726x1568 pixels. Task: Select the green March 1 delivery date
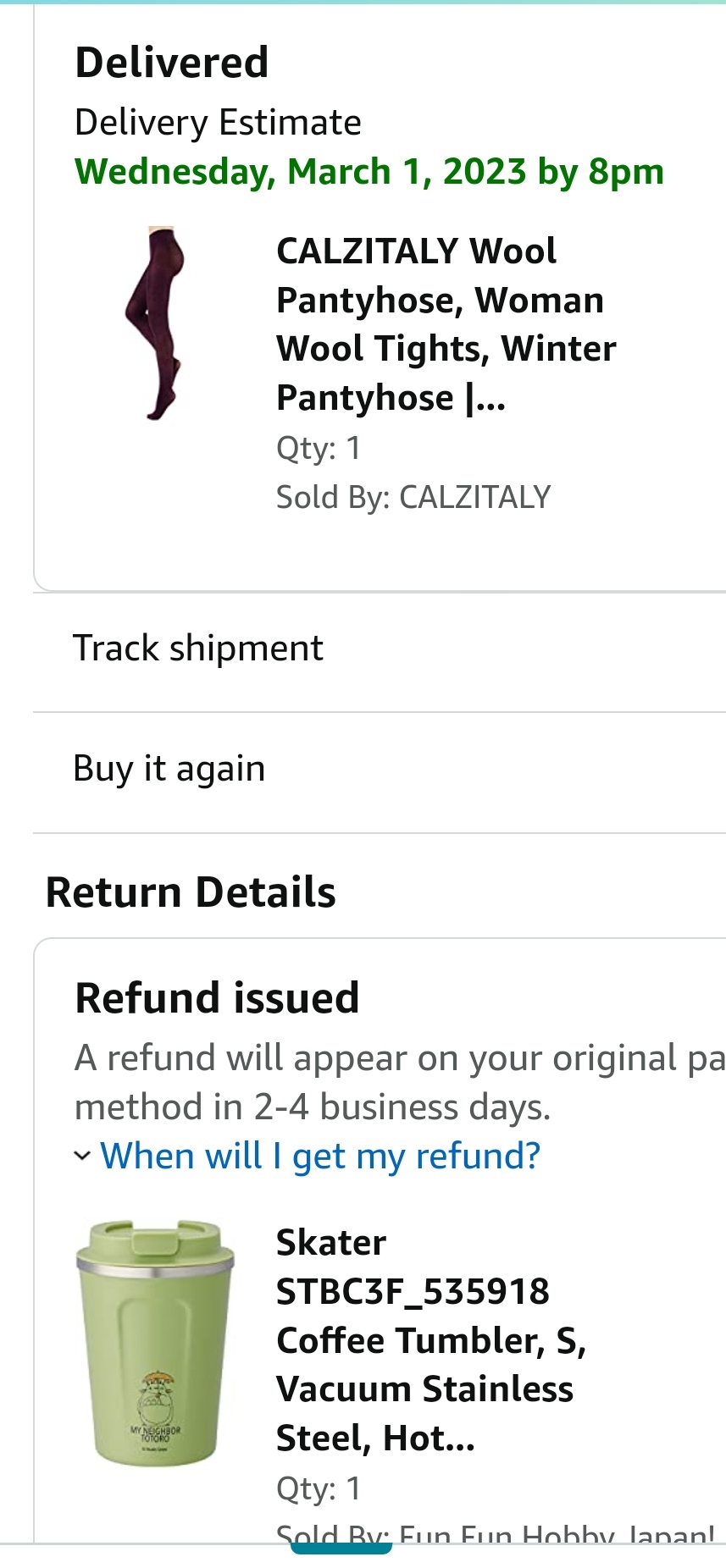369,171
